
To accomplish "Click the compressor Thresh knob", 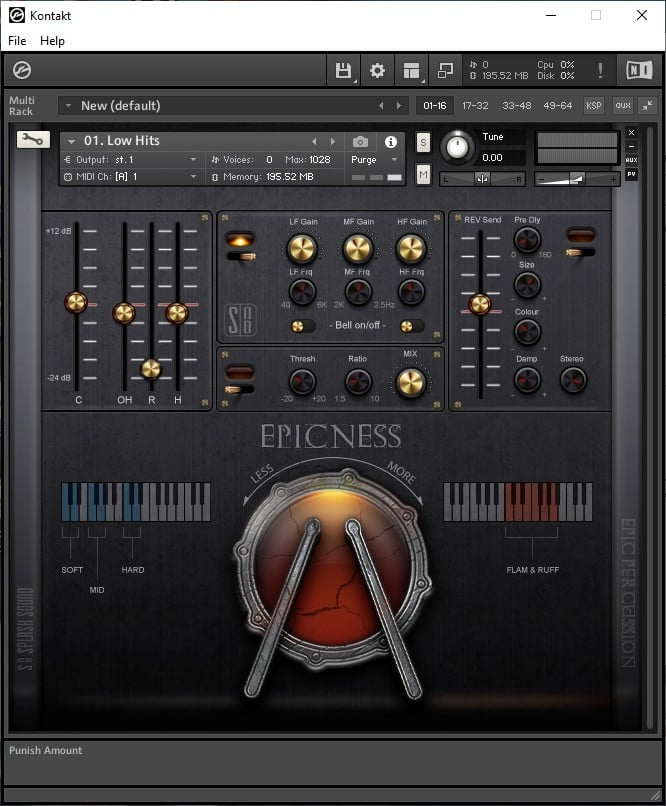I will (302, 381).
